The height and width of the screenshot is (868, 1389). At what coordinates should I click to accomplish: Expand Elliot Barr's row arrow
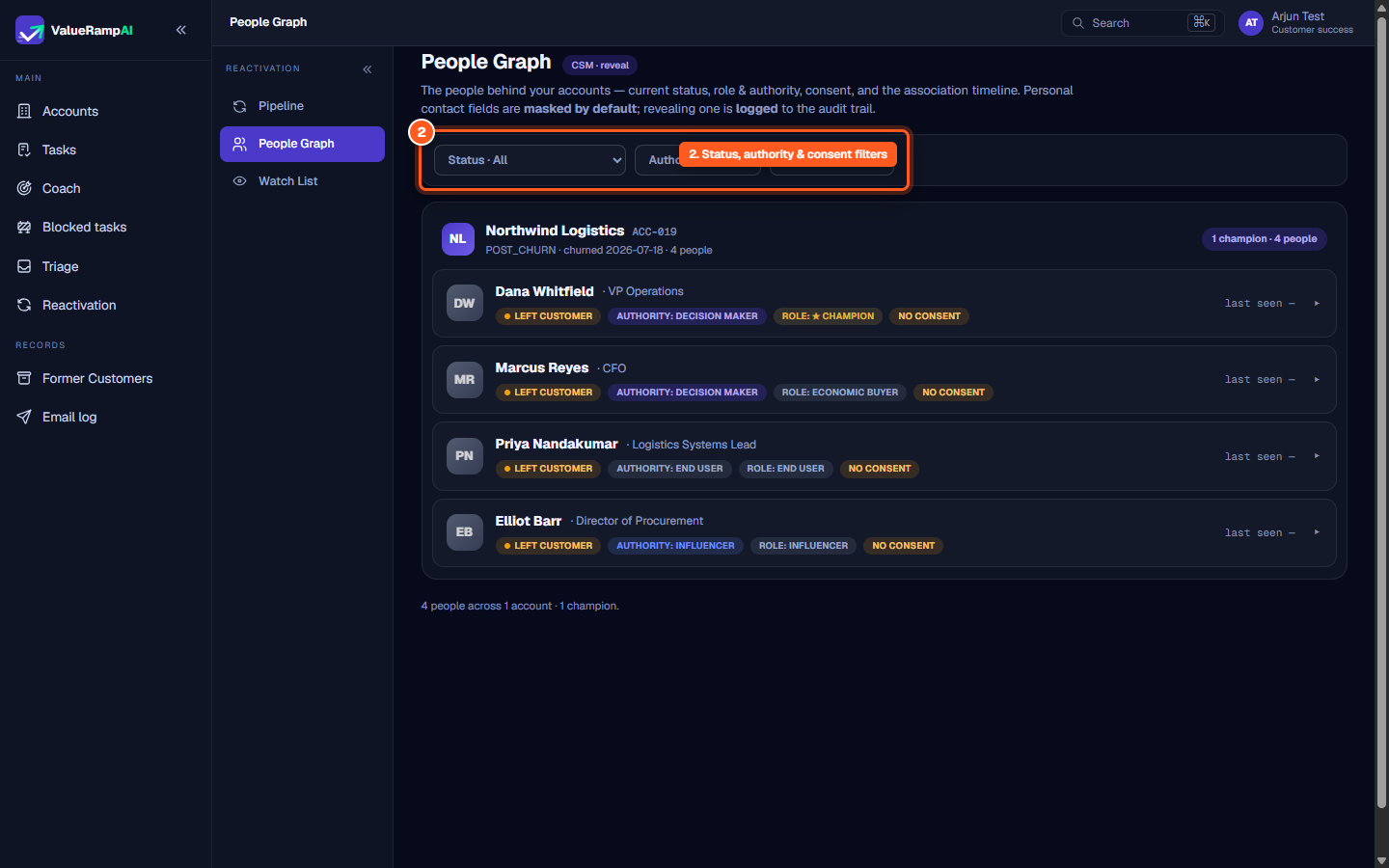(x=1317, y=531)
